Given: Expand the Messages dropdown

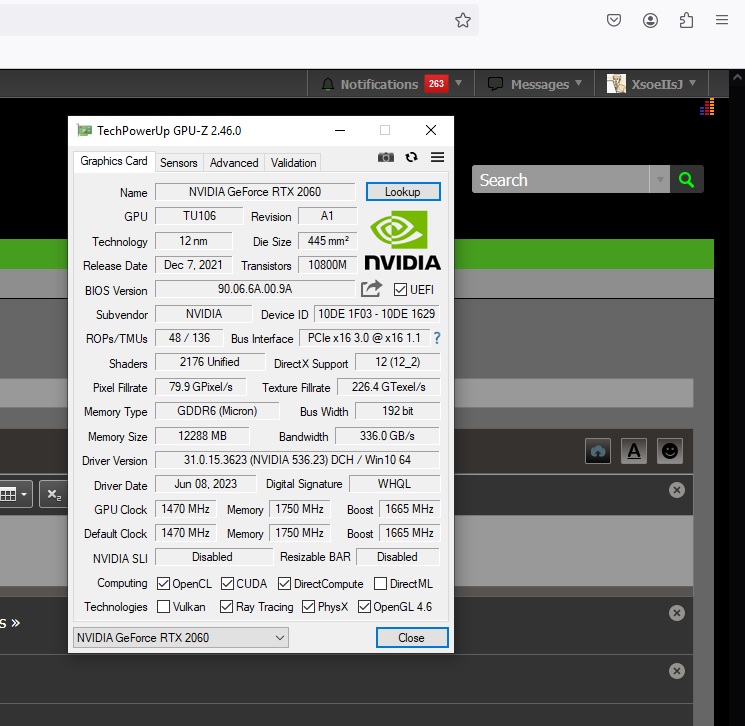Looking at the screenshot, I should pyautogui.click(x=578, y=83).
